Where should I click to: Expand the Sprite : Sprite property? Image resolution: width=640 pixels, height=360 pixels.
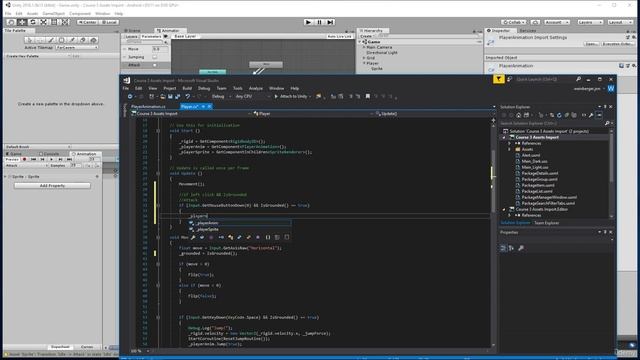(6, 177)
